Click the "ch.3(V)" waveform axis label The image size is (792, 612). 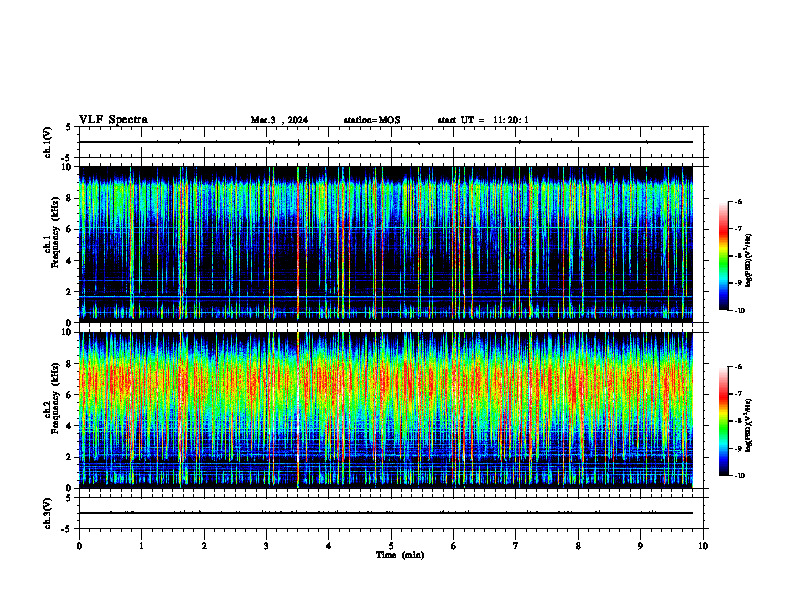48,514
